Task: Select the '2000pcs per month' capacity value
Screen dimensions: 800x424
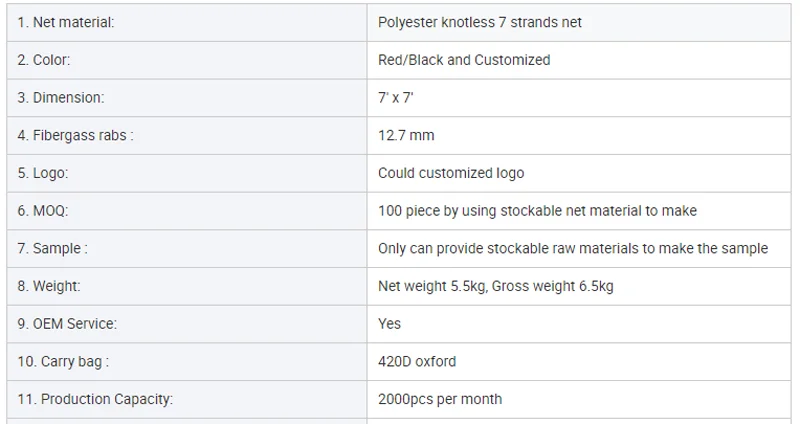Action: pyautogui.click(x=440, y=399)
